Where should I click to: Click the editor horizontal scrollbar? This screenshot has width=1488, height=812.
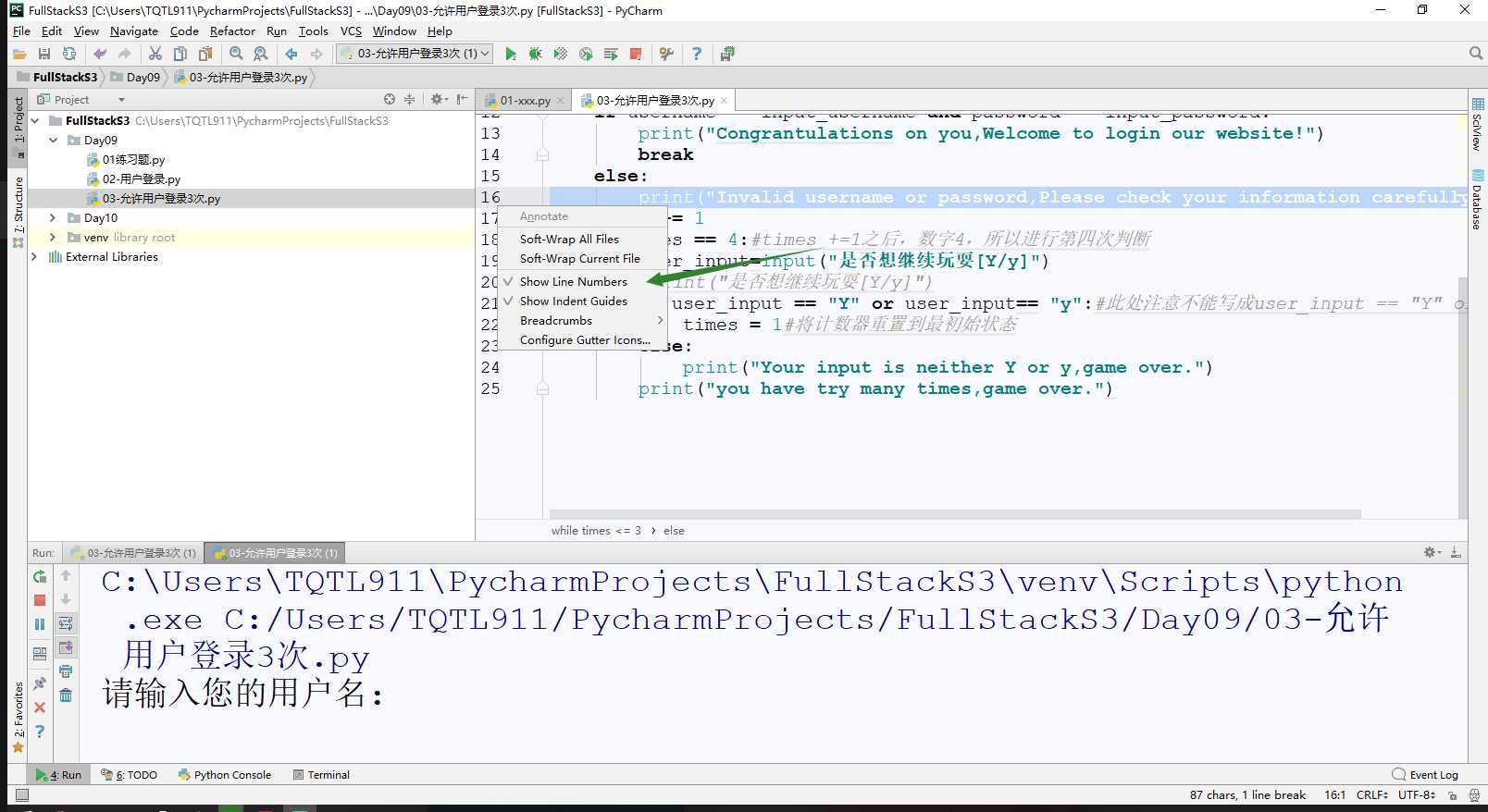pyautogui.click(x=955, y=513)
